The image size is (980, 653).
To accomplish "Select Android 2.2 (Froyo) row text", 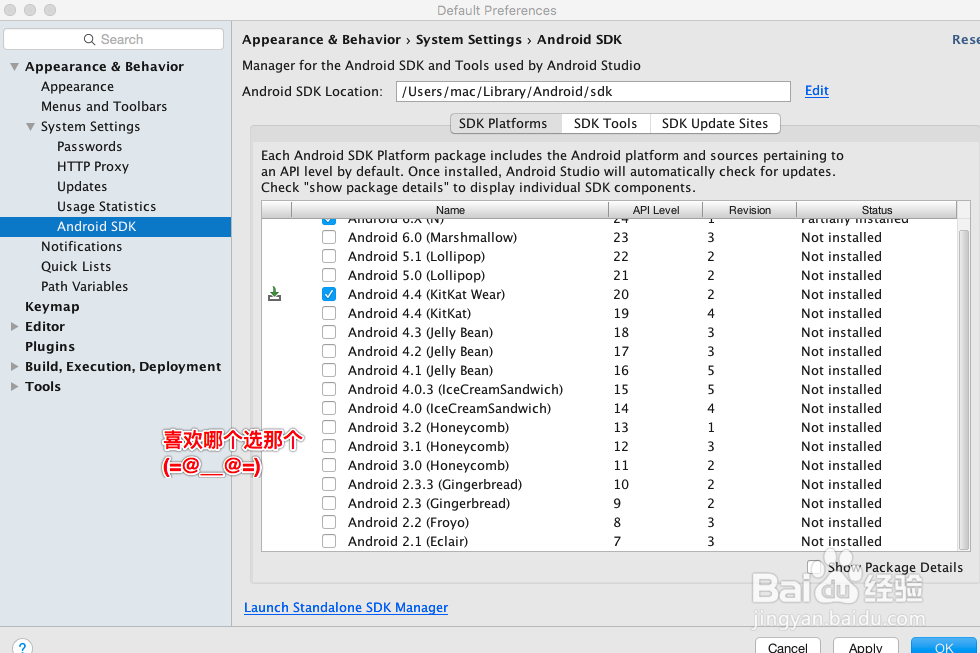I will pos(408,522).
